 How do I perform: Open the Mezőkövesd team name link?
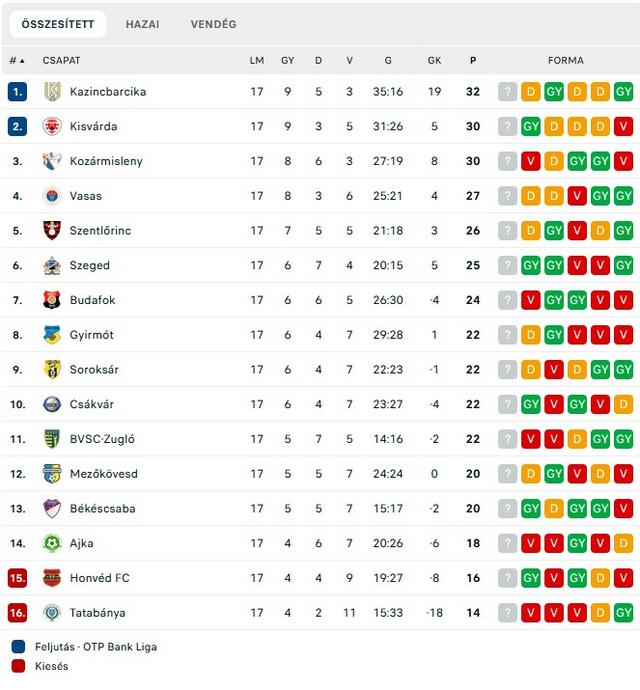pyautogui.click(x=104, y=473)
